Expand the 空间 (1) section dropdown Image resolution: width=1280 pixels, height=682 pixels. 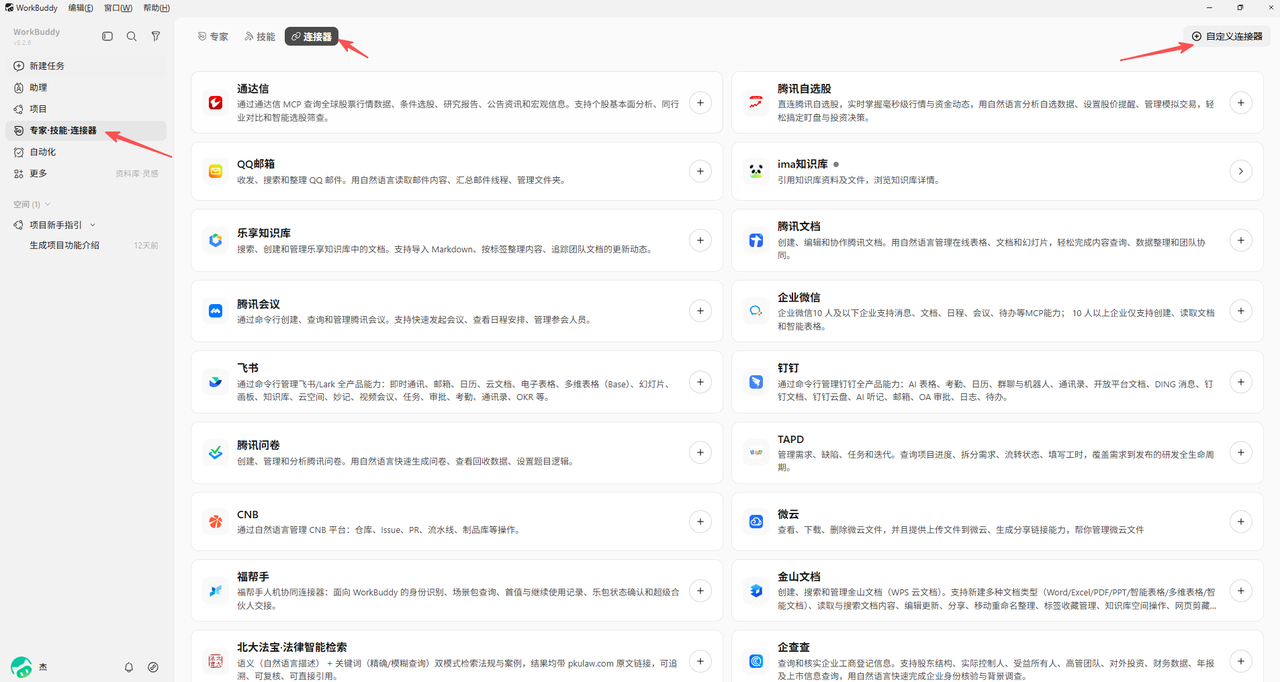[32, 204]
